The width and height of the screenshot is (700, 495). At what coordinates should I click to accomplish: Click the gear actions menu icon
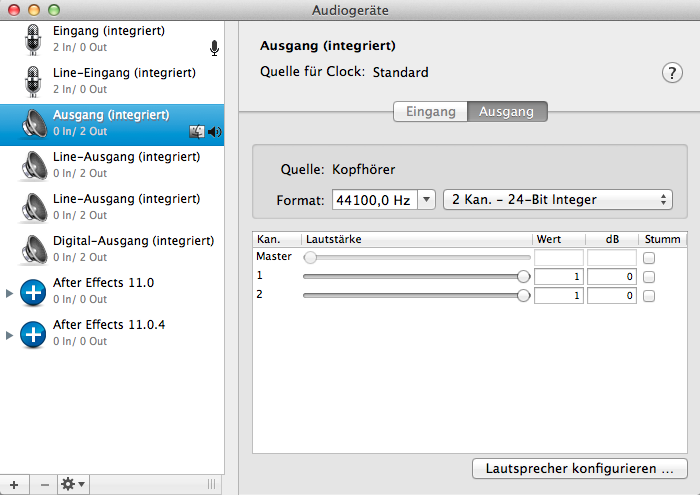pyautogui.click(x=73, y=484)
